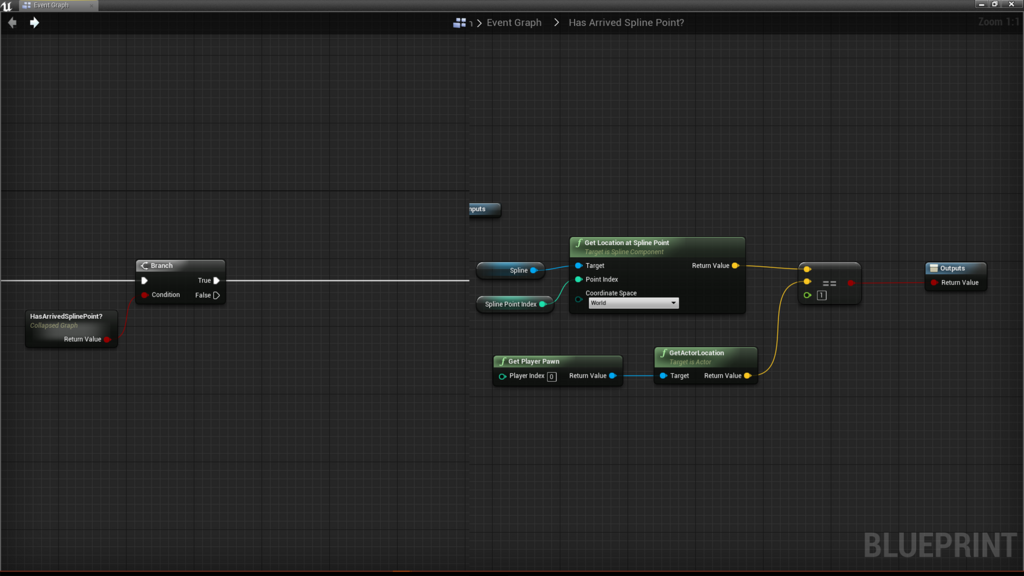Screen dimensions: 1024x576
Task: Open the blueprint graph list icon in breadcrumb
Action: tap(460, 23)
